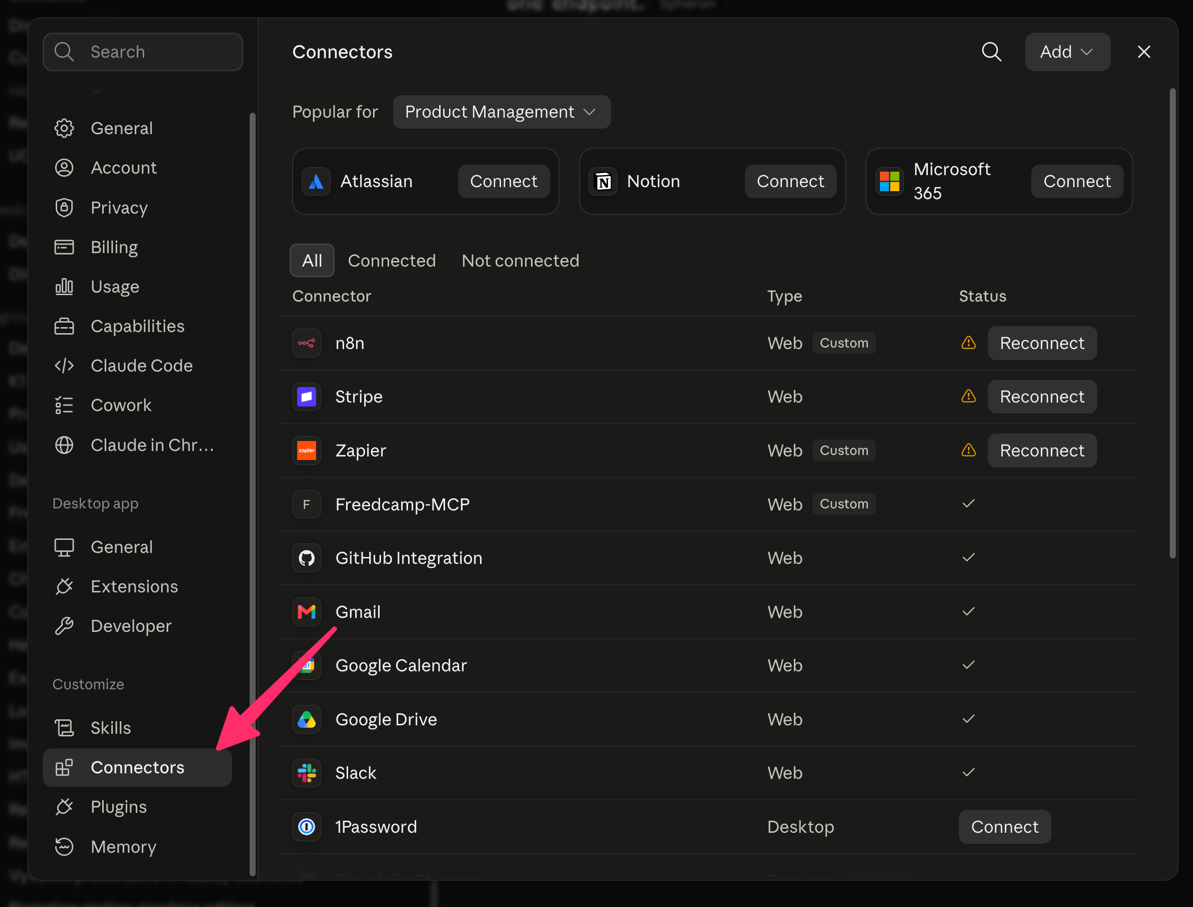Open the Billing settings page
This screenshot has height=907, width=1193.
[x=137, y=247]
